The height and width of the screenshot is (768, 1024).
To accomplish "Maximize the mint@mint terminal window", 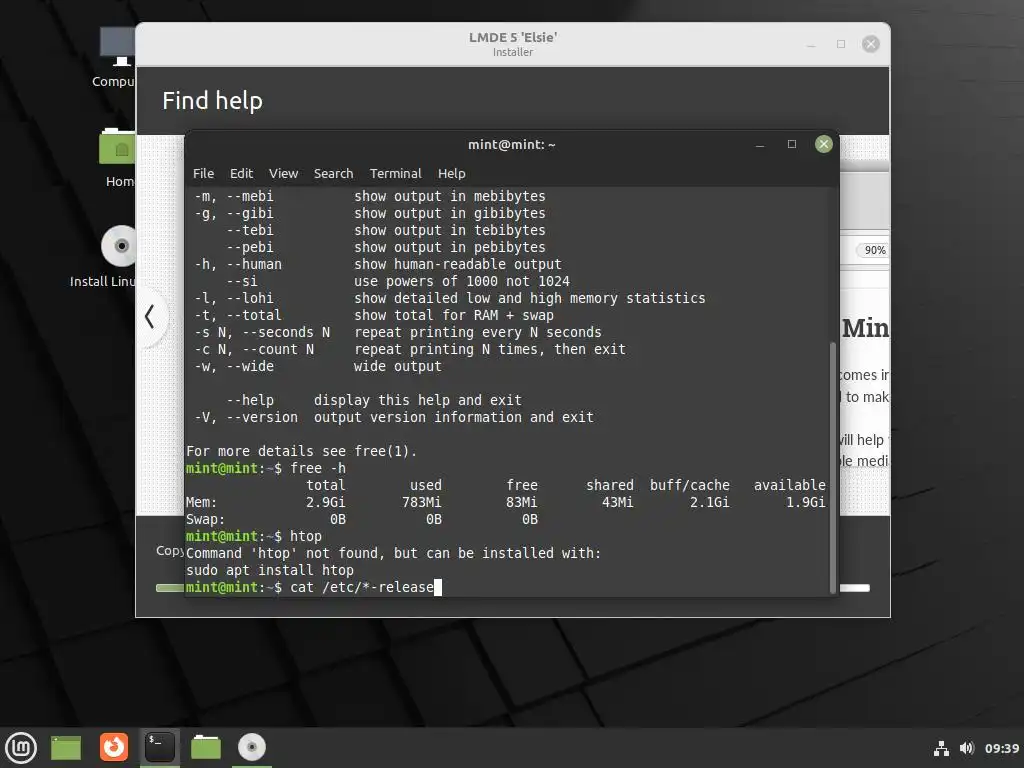I will coord(792,144).
